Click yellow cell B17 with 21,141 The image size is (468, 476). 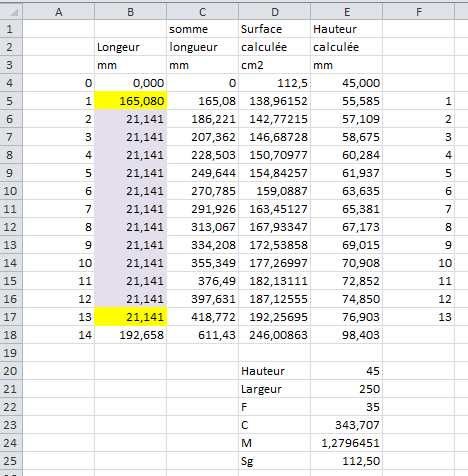pyautogui.click(x=130, y=317)
